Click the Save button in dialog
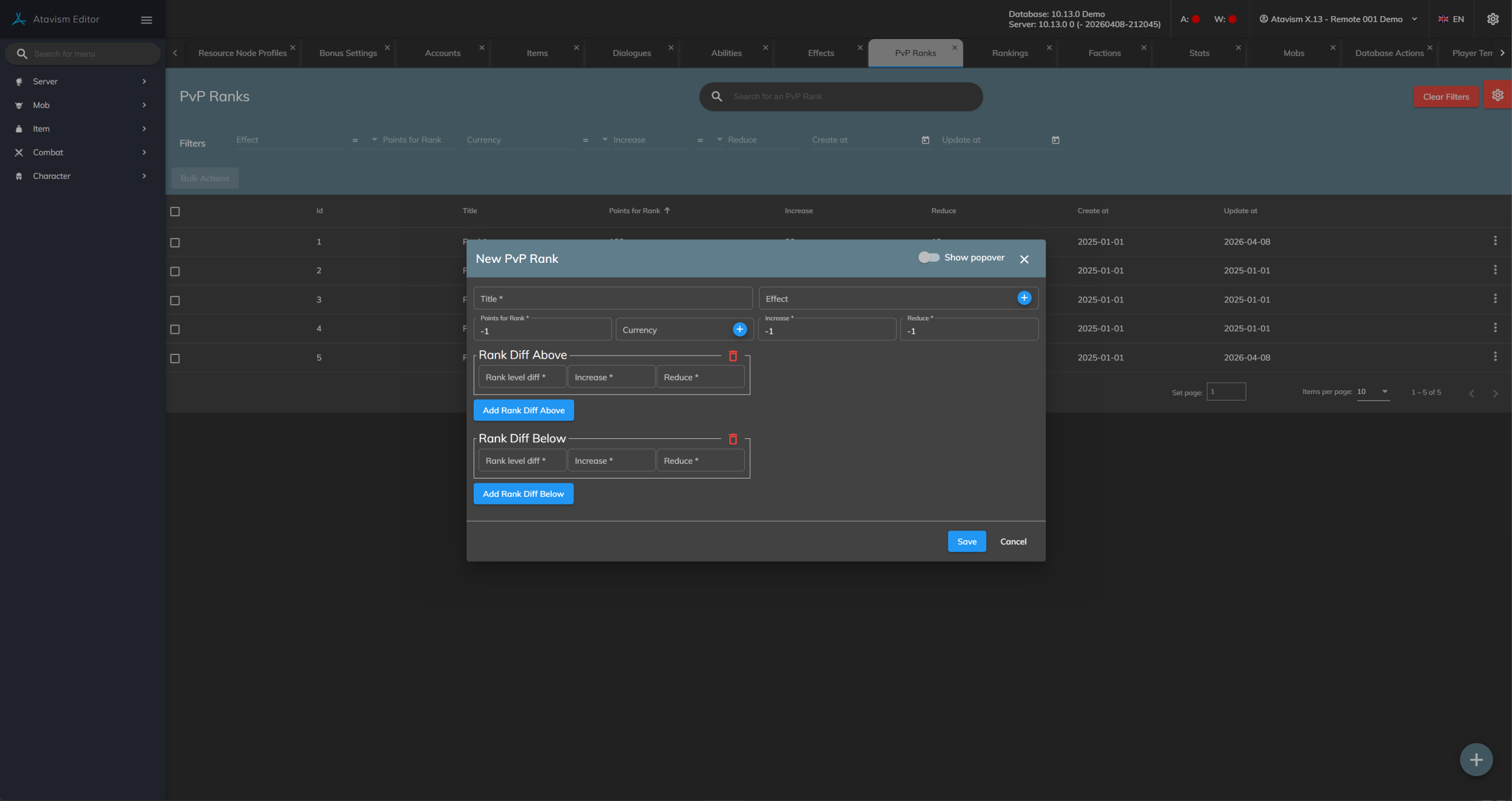This screenshot has width=1512, height=801. point(966,542)
